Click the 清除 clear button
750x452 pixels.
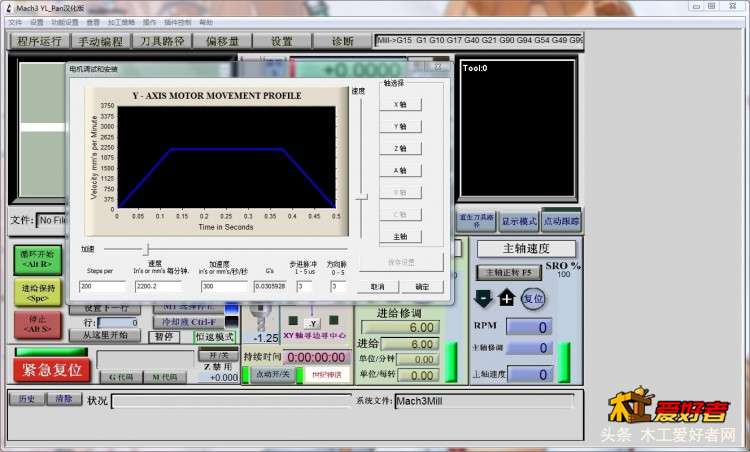(64, 399)
